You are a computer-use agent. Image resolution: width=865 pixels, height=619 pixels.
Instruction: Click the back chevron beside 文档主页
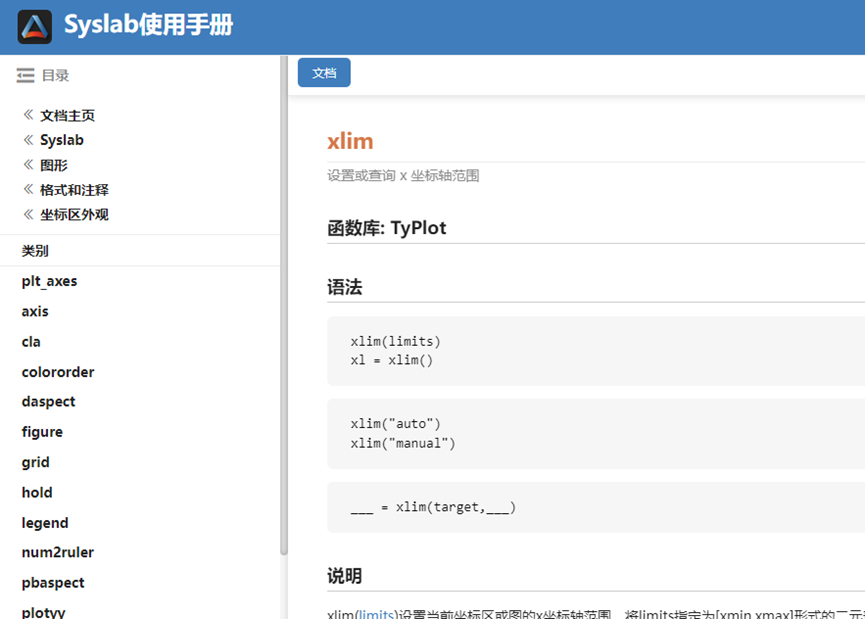tap(28, 115)
